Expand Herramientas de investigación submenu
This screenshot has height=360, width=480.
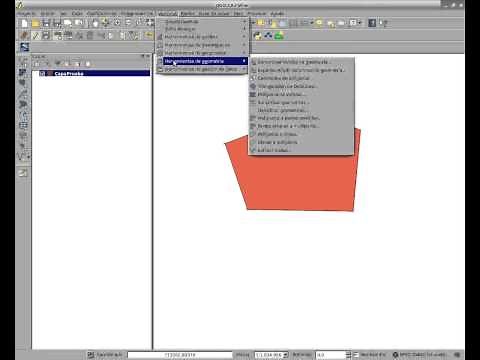[203, 45]
